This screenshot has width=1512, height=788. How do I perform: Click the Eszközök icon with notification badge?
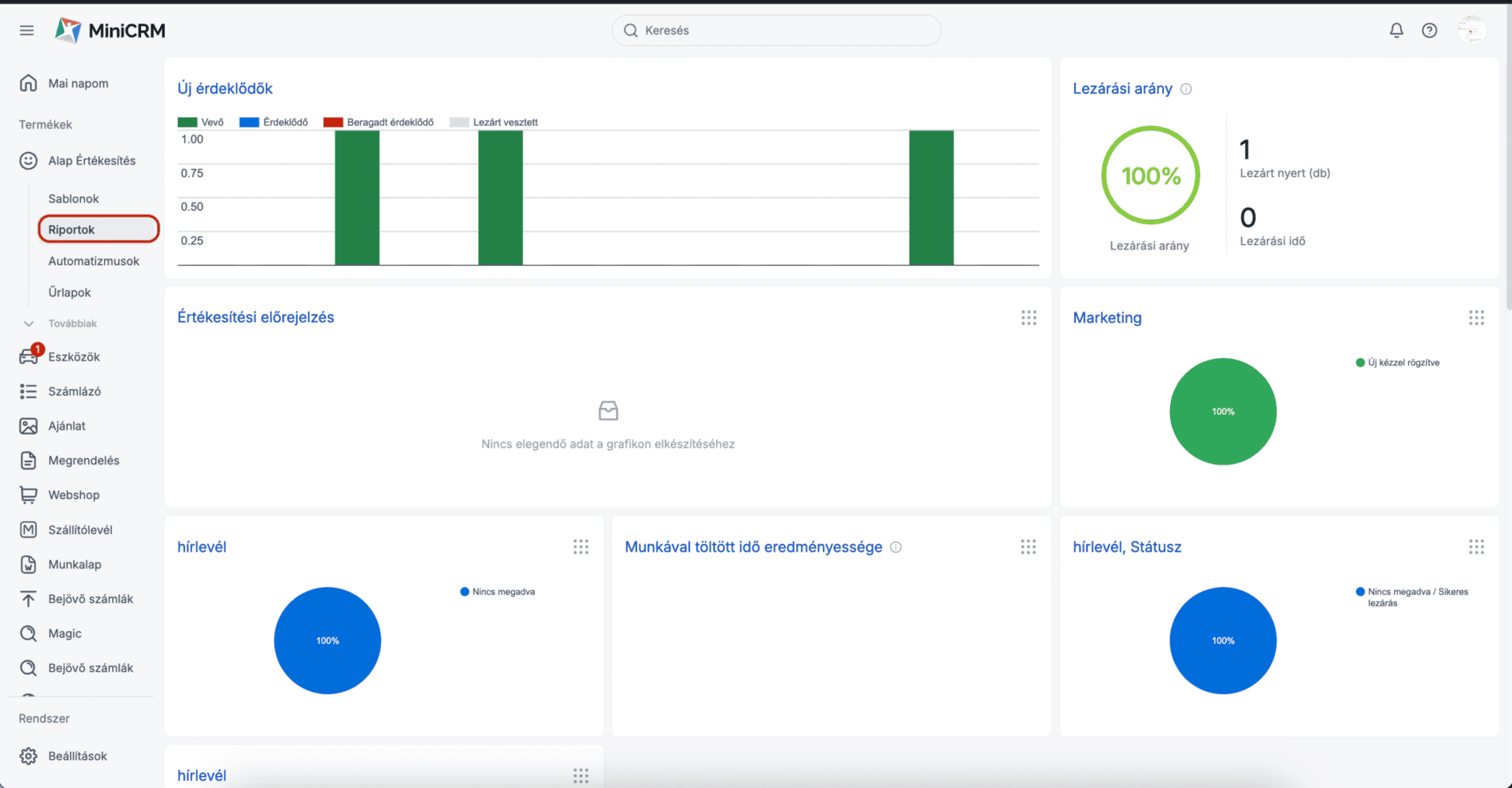coord(29,357)
